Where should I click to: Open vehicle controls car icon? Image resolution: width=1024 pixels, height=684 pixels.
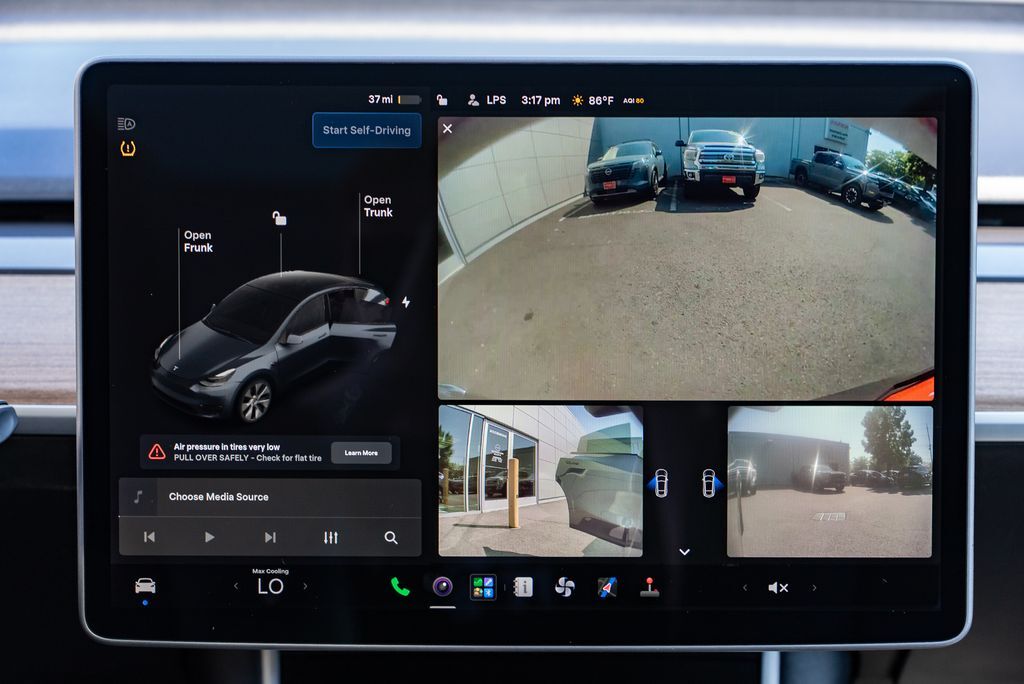tap(145, 585)
